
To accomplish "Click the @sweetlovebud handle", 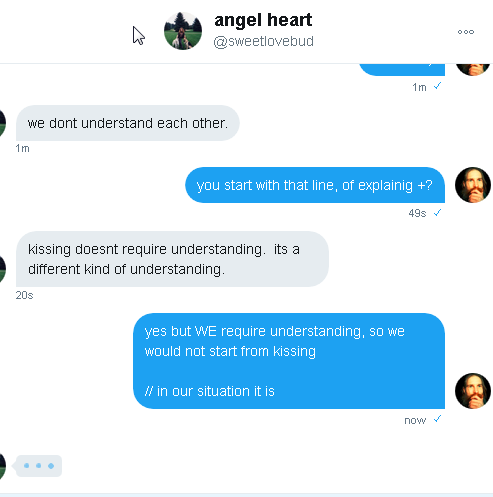I will click(x=263, y=42).
